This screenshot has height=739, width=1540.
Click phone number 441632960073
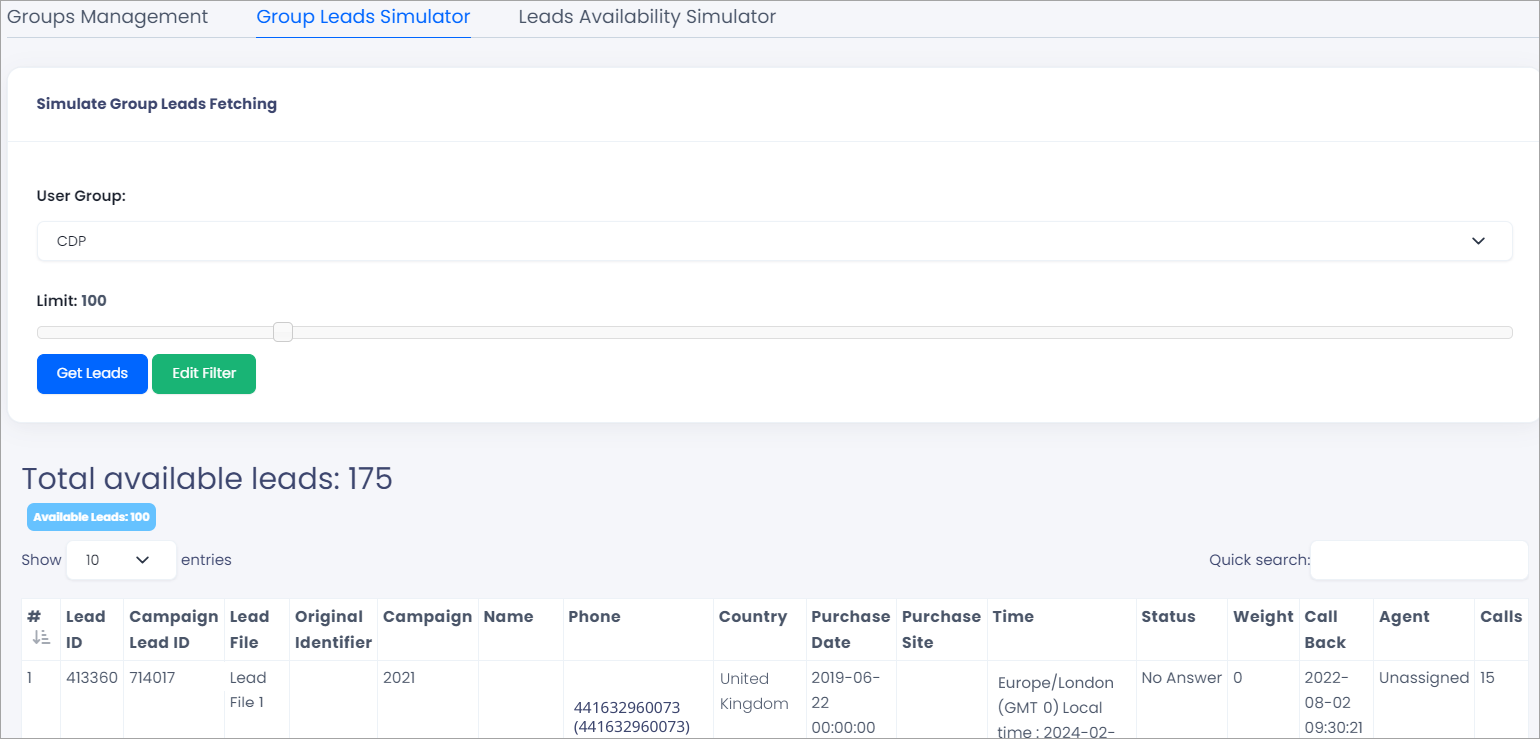click(627, 708)
